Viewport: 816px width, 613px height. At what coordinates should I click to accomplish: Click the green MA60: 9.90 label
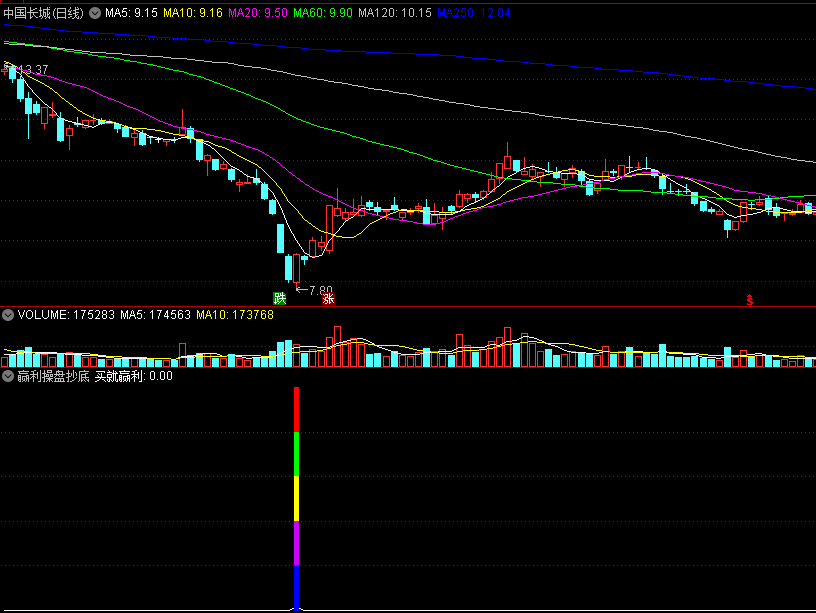tap(323, 13)
